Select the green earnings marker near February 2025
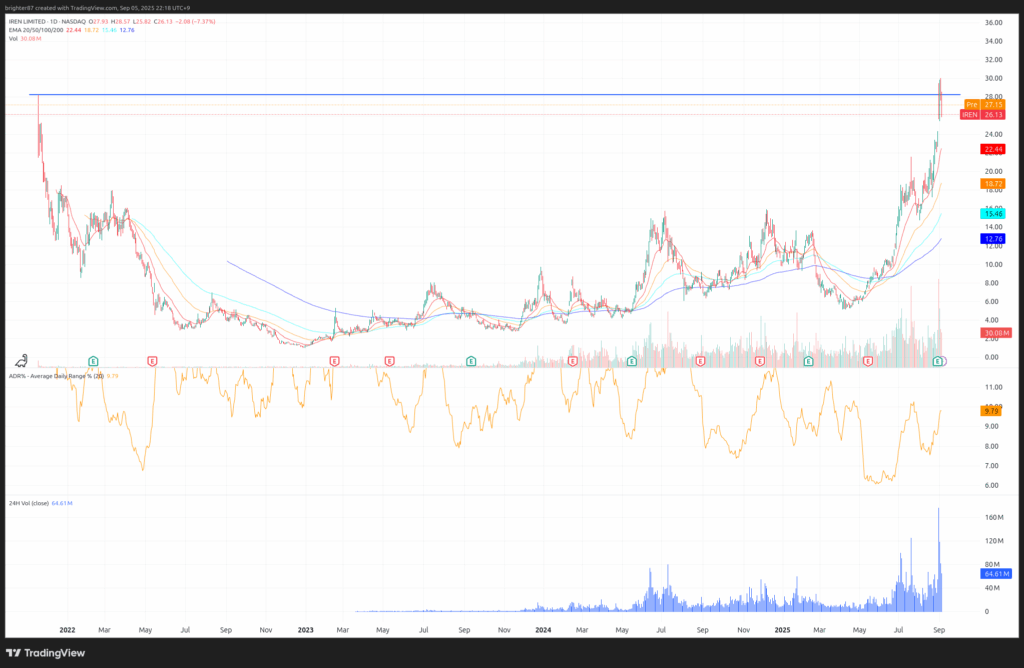1024x668 pixels. click(808, 361)
